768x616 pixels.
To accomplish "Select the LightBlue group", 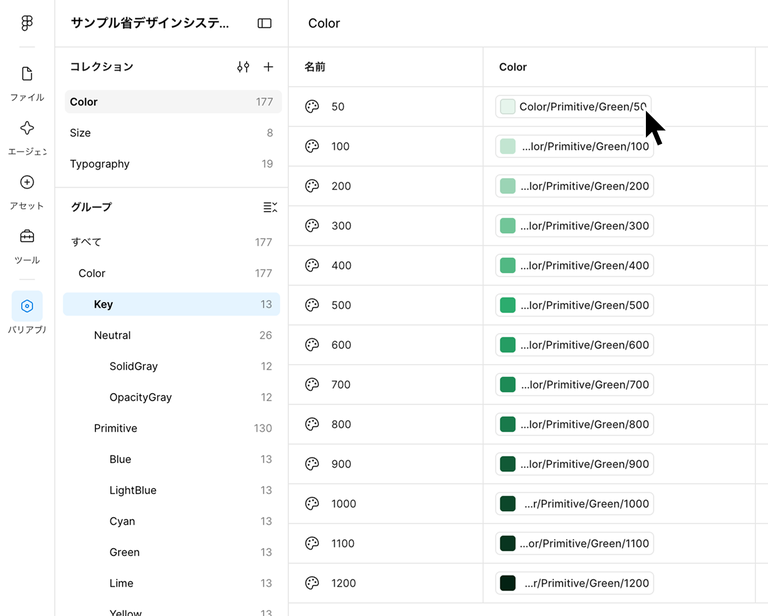I will point(171,490).
